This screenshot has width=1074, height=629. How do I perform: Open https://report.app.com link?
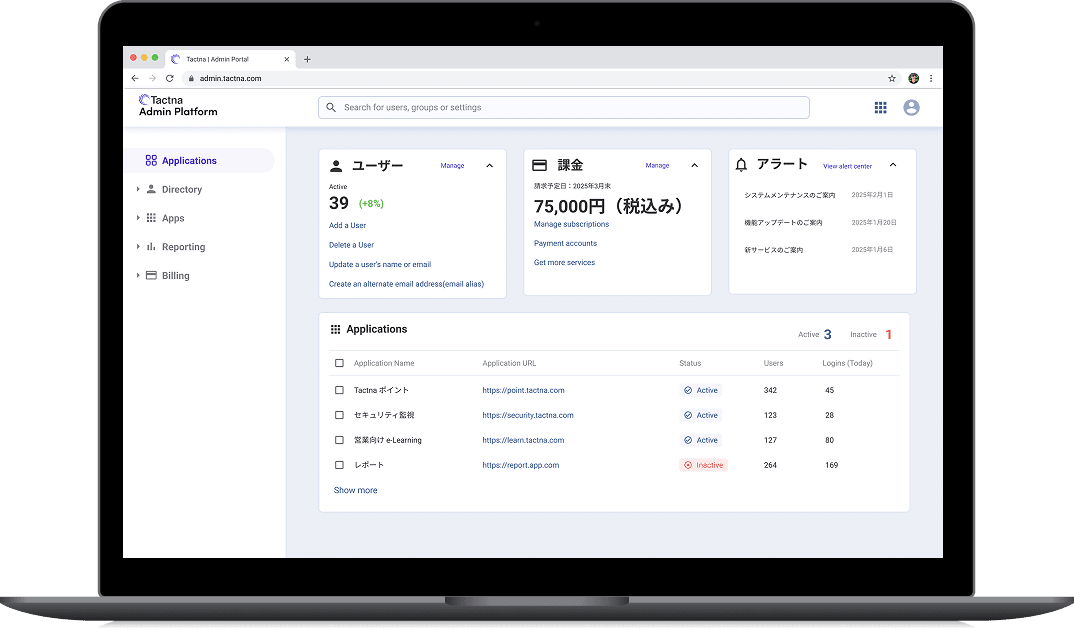521,465
